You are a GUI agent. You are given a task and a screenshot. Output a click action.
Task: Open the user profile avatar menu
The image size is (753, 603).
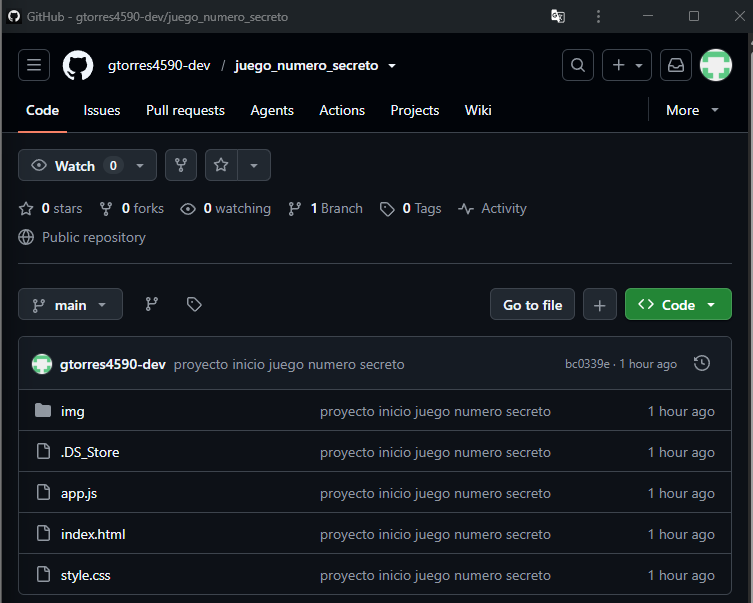pyautogui.click(x=716, y=65)
